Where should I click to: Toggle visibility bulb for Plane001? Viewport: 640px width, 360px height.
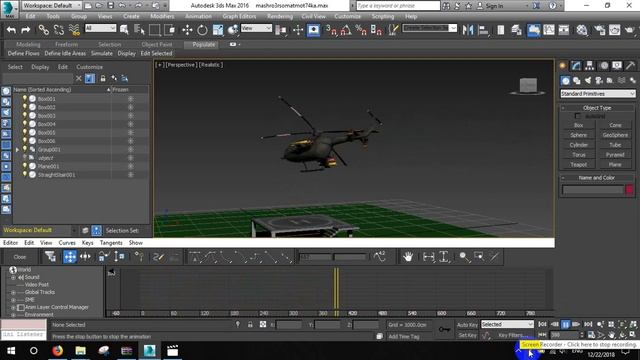(x=24, y=166)
